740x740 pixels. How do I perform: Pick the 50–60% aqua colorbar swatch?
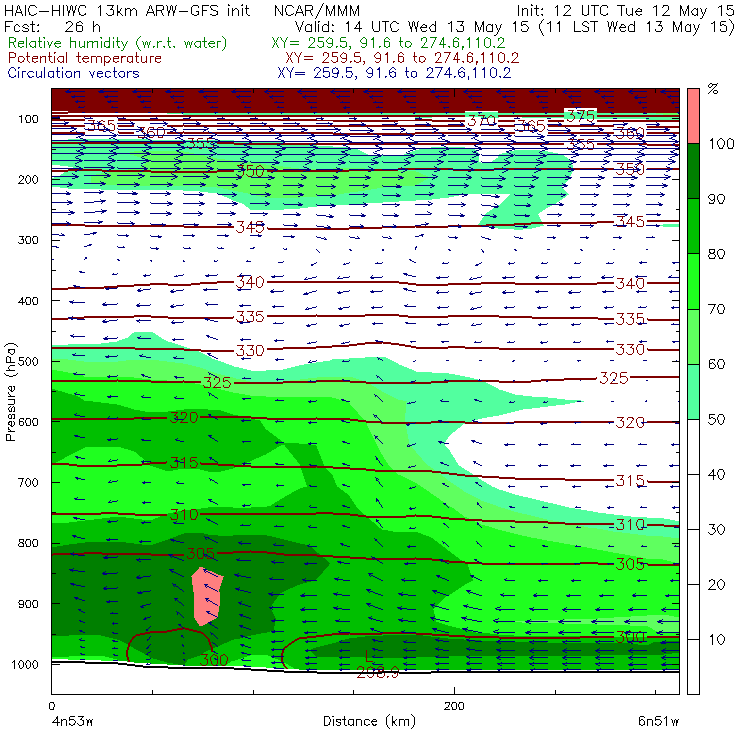693,392
